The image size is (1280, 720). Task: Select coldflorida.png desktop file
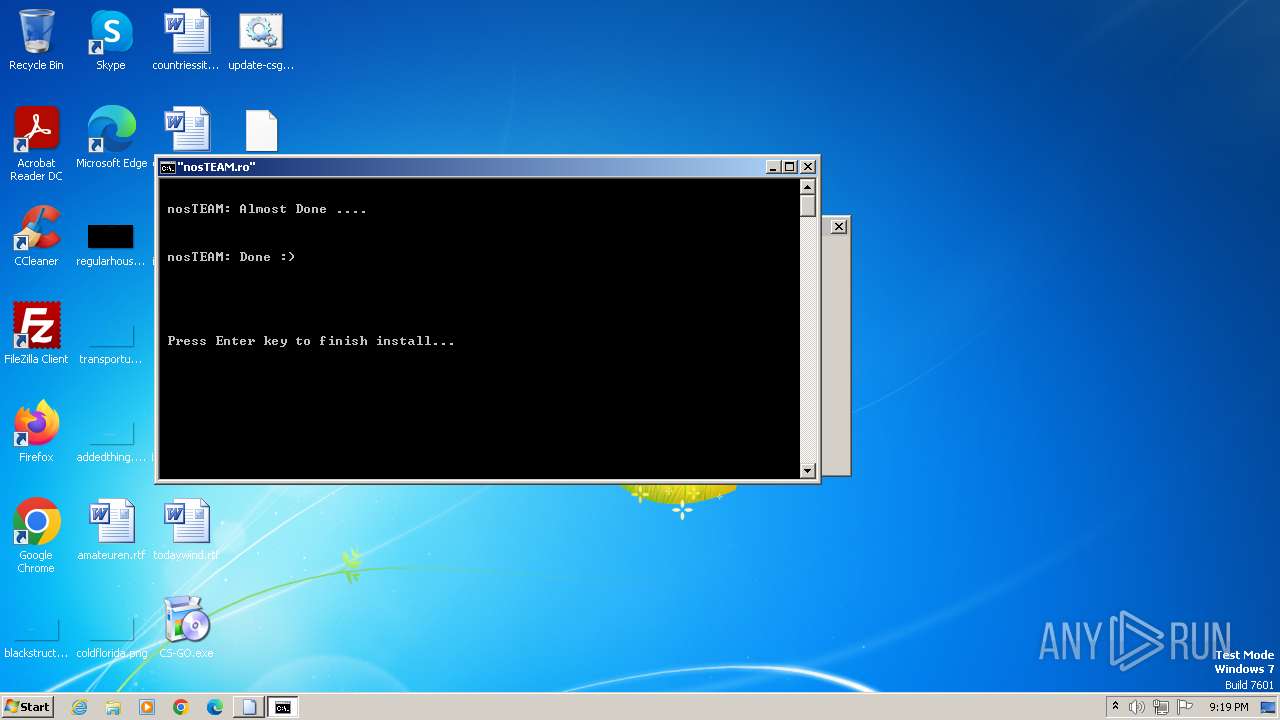(x=111, y=638)
